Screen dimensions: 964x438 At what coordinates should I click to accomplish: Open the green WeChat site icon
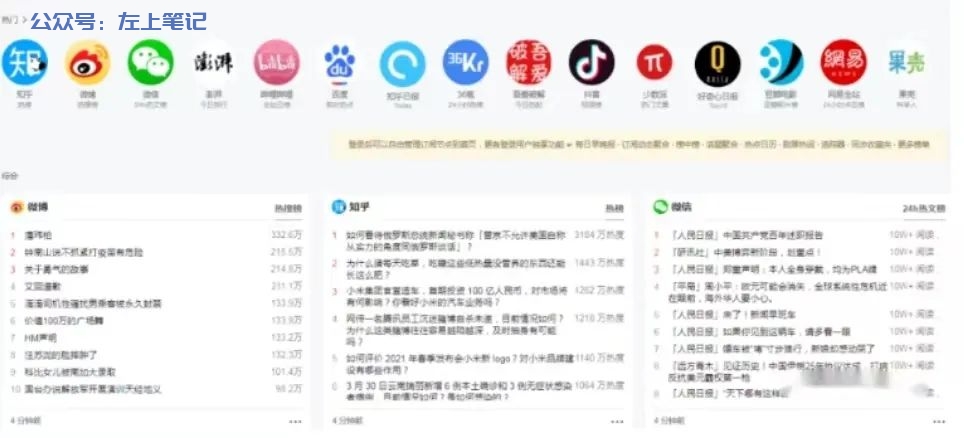coord(151,62)
